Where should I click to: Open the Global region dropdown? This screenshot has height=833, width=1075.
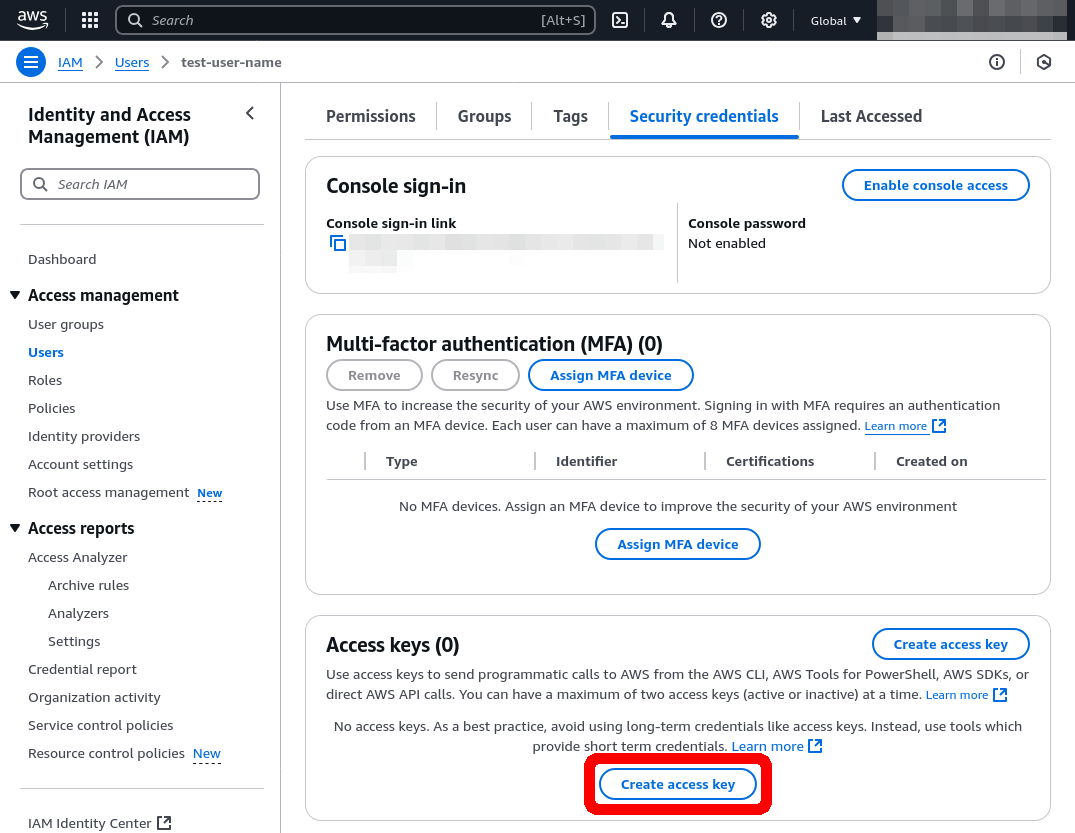(x=835, y=21)
